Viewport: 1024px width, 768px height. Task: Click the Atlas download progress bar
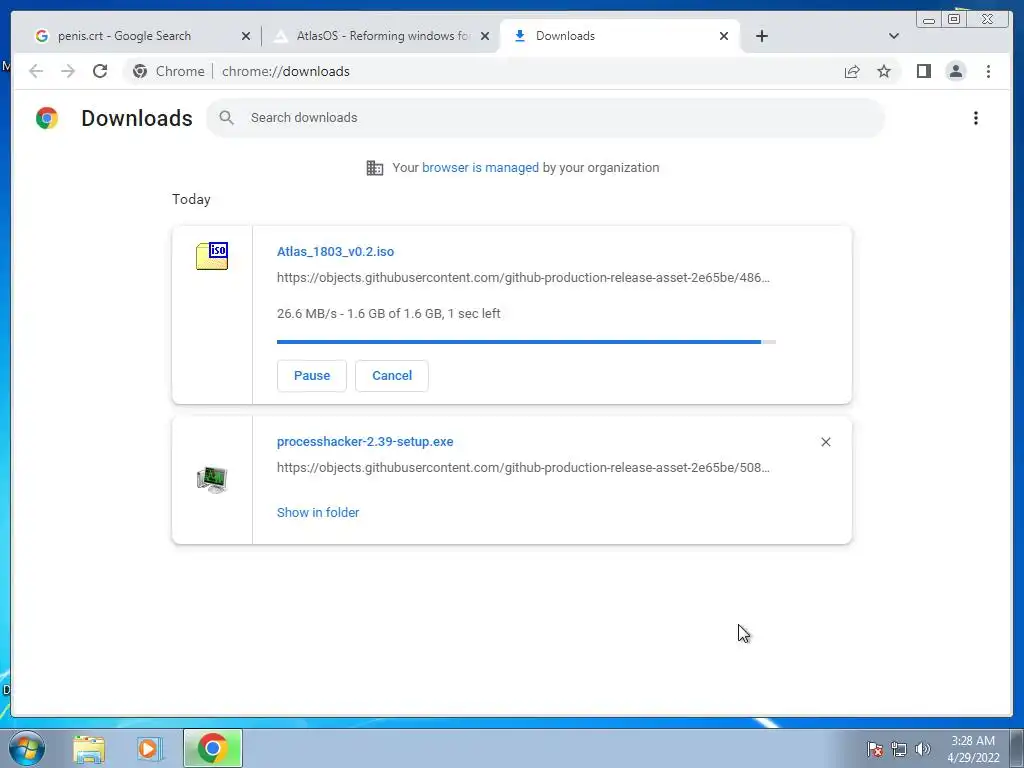pyautogui.click(x=526, y=342)
